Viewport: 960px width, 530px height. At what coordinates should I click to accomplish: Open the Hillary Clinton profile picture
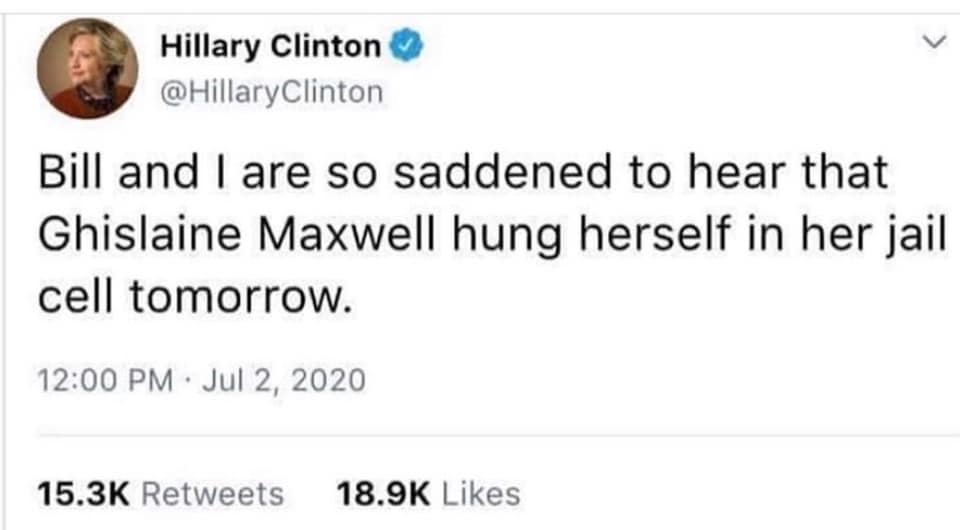(87, 67)
